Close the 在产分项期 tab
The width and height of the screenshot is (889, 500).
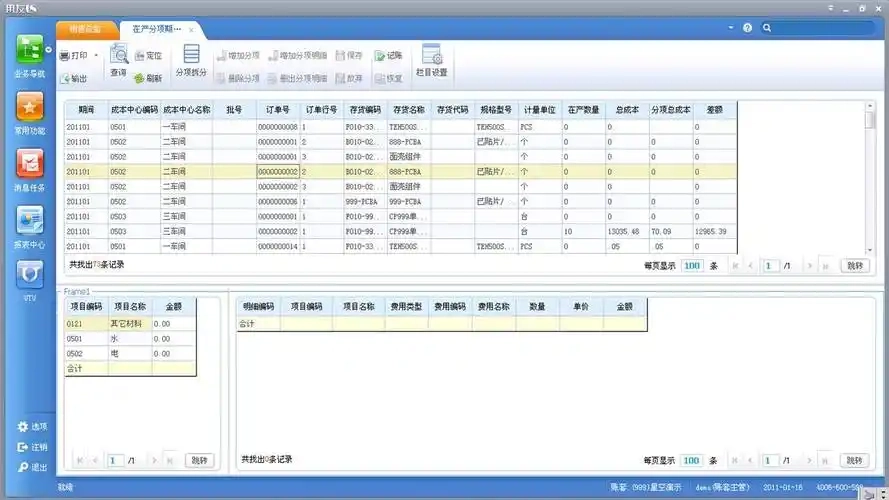click(192, 29)
